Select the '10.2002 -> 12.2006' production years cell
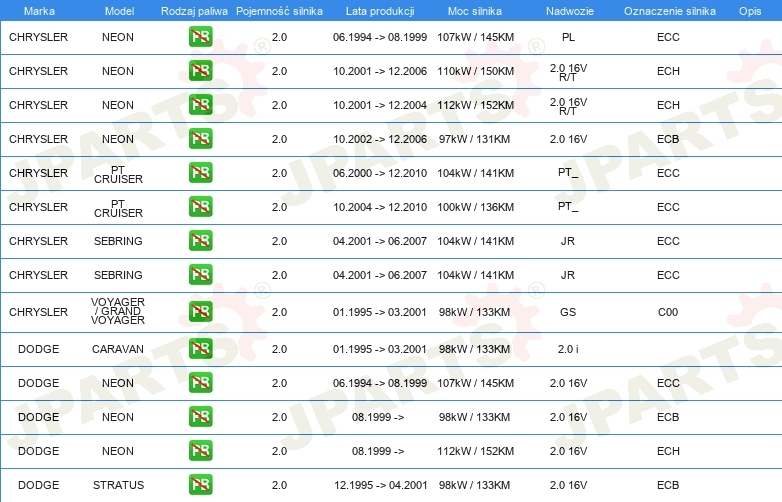This screenshot has width=782, height=502. 380,139
